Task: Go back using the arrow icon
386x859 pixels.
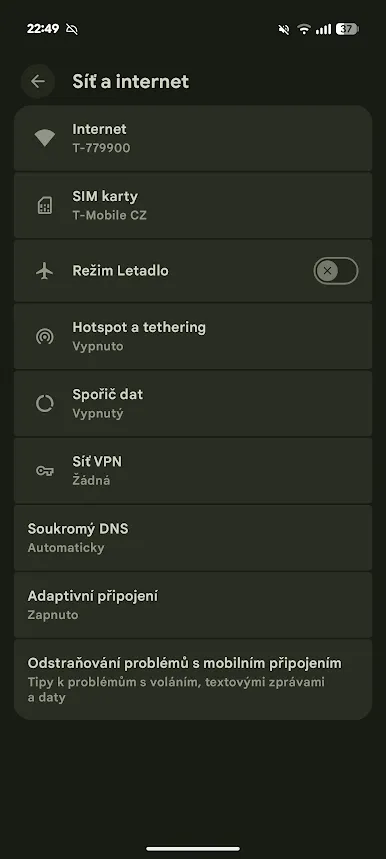Action: pyautogui.click(x=38, y=82)
